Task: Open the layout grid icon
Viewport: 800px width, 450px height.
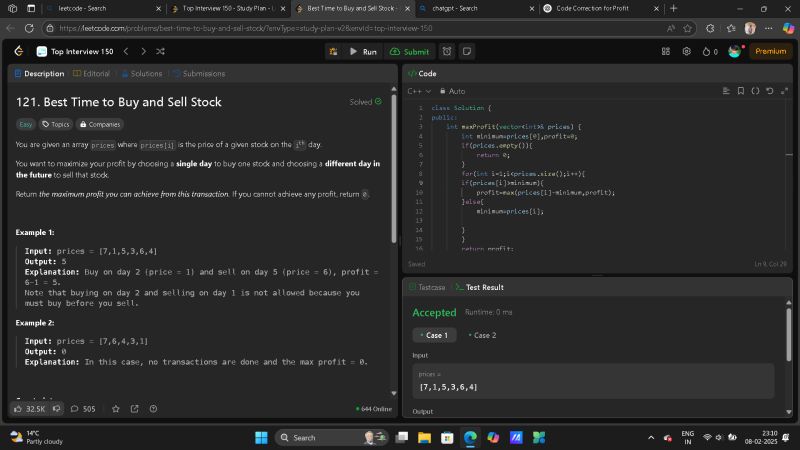Action: (664, 51)
